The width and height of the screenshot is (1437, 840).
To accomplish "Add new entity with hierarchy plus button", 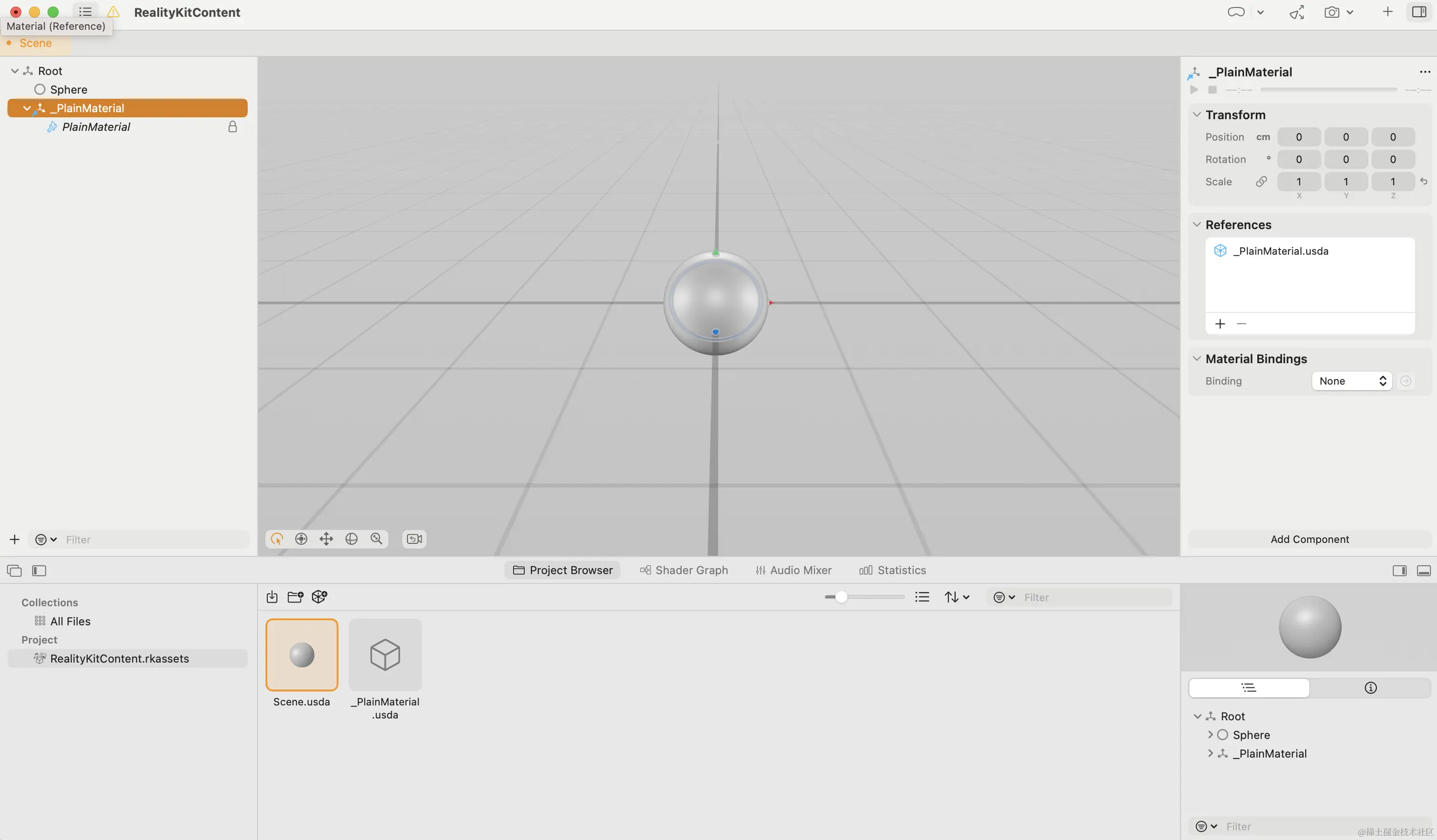I will [15, 539].
